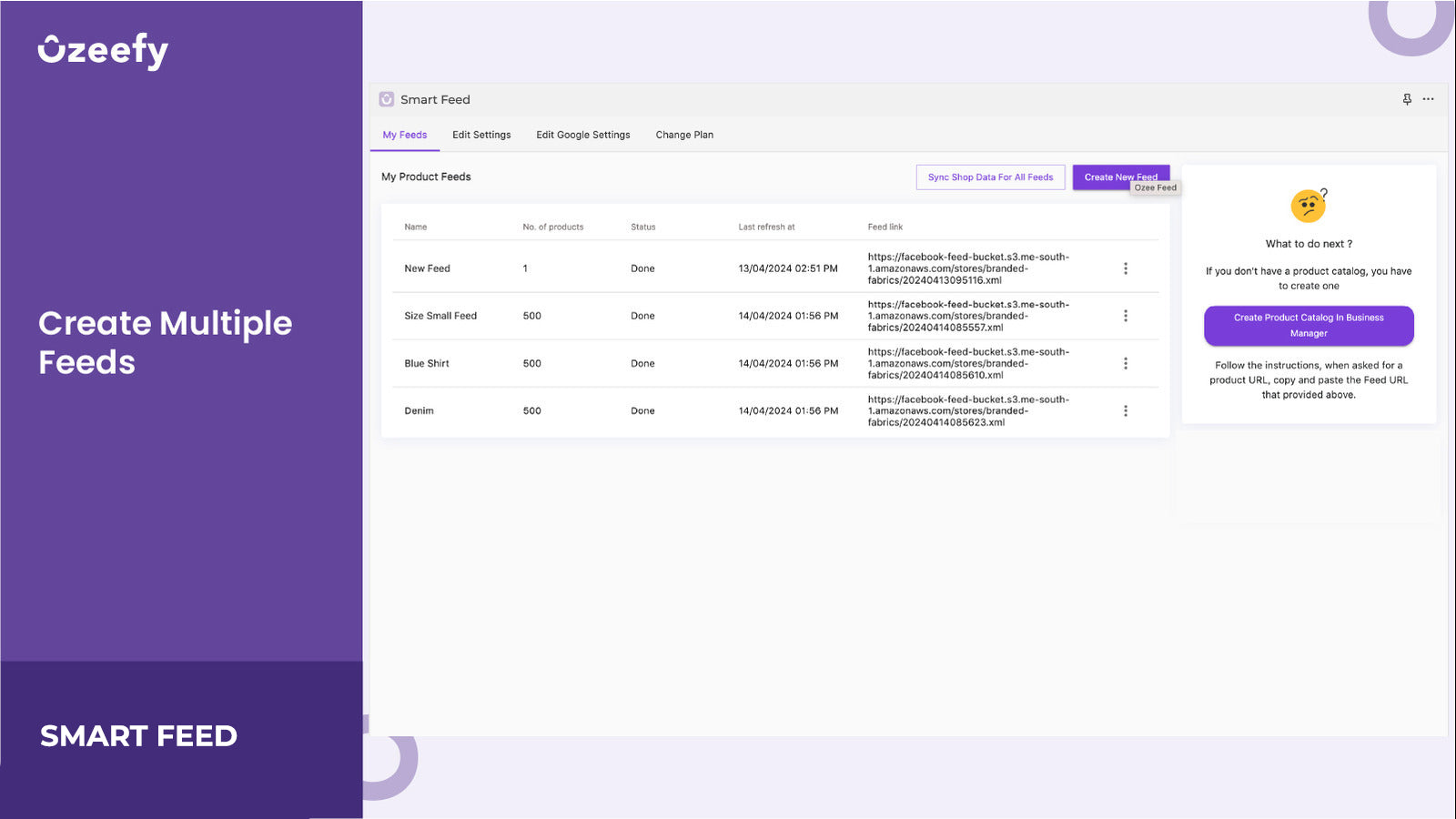The image size is (1456, 819).
Task: Expand row options beside the New Feed link
Action: tap(1126, 268)
